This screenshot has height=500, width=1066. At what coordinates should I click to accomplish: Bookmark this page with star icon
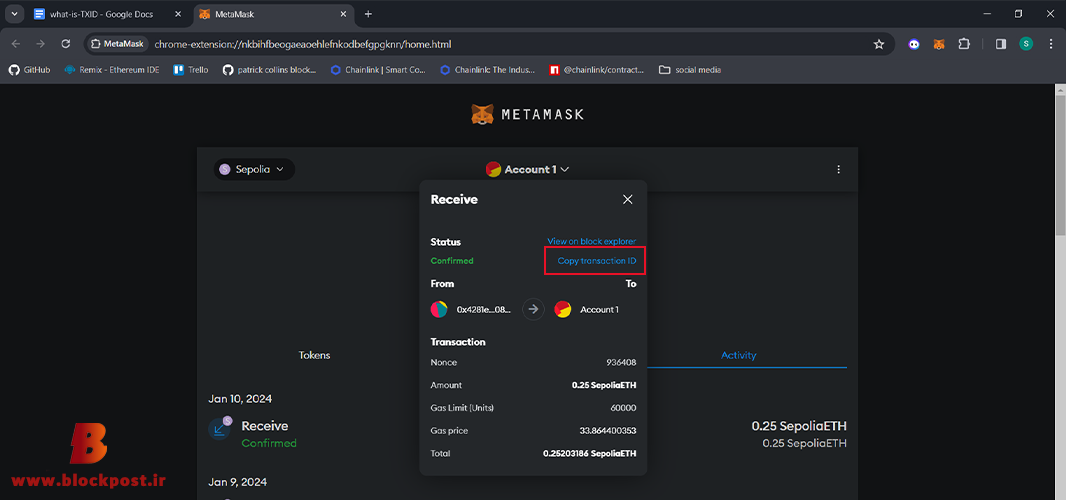tap(879, 44)
